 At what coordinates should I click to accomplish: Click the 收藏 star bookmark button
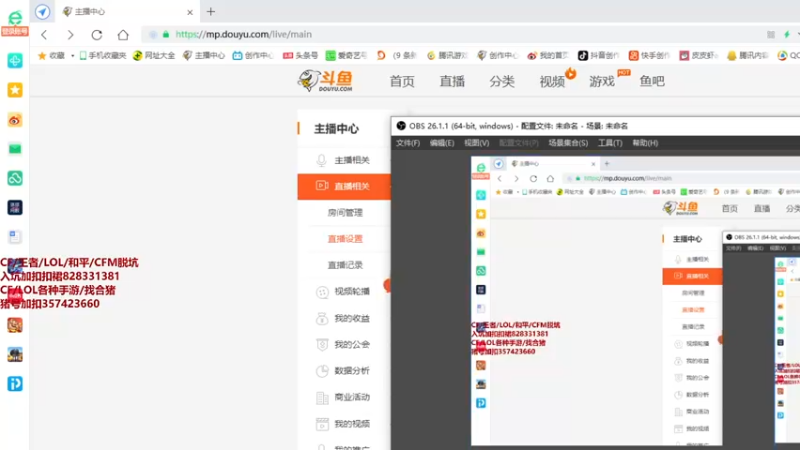click(x=51, y=56)
